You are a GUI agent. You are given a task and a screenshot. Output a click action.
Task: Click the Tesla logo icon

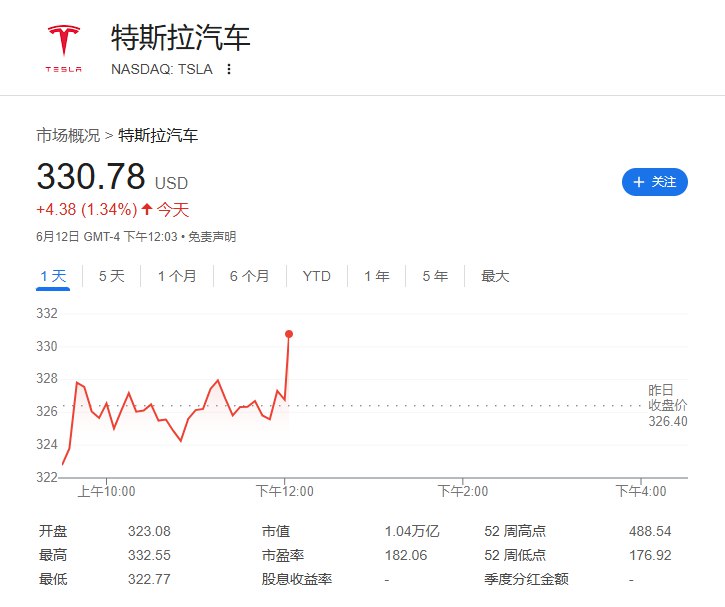click(x=64, y=48)
